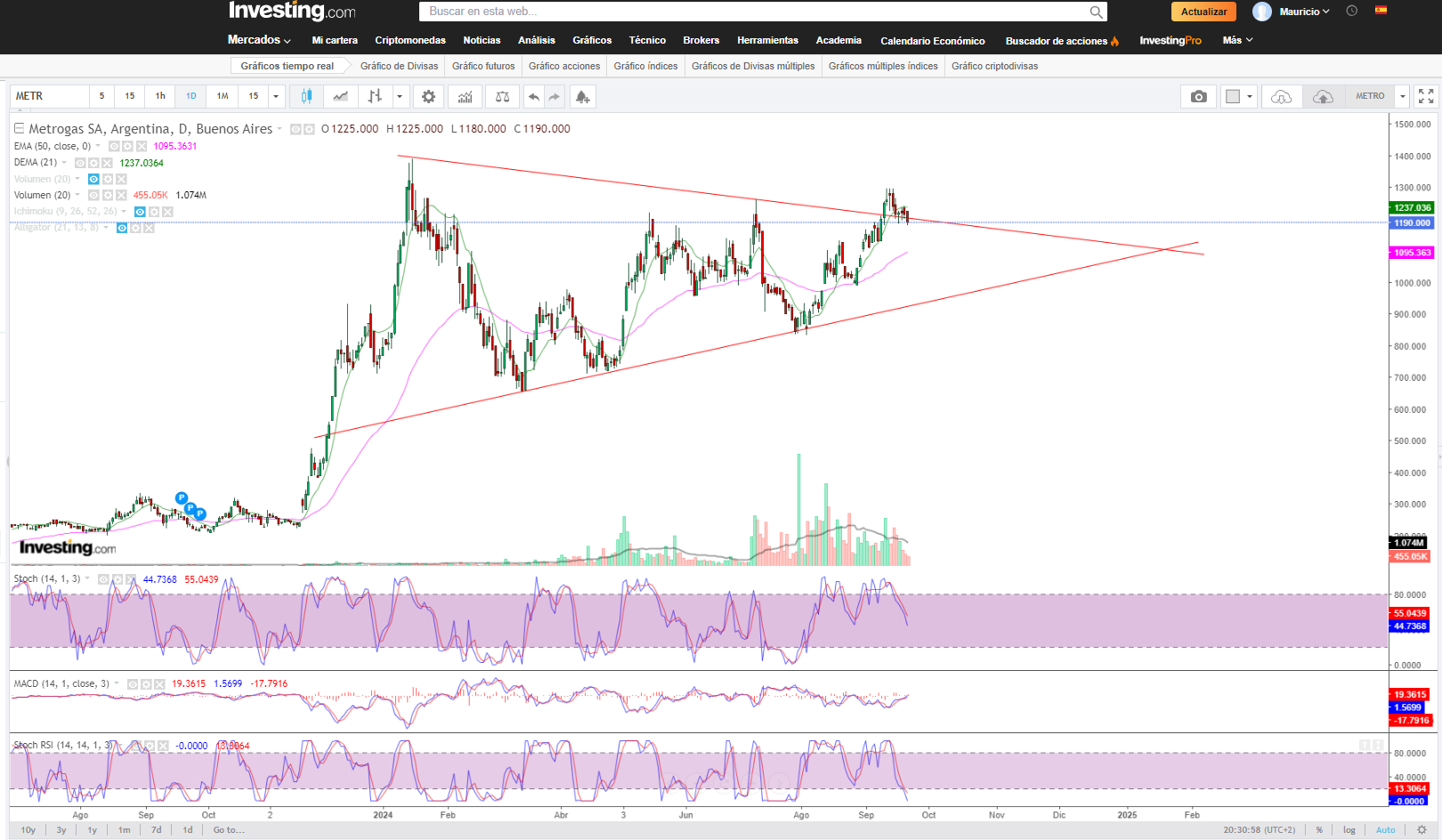Open the chart style dropdown arrow
This screenshot has height=840, width=1442.
point(399,96)
